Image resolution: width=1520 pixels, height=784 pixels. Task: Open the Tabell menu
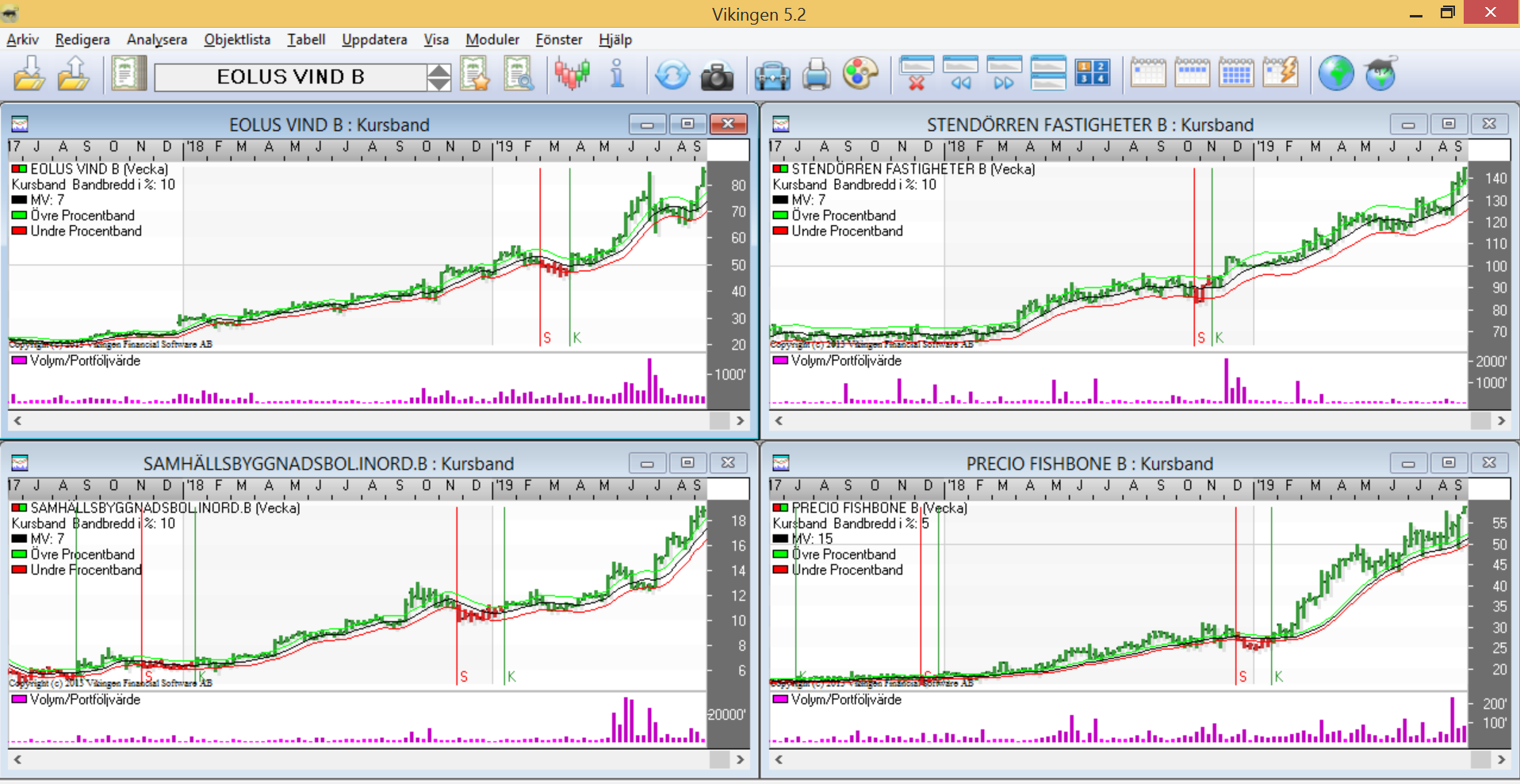306,40
